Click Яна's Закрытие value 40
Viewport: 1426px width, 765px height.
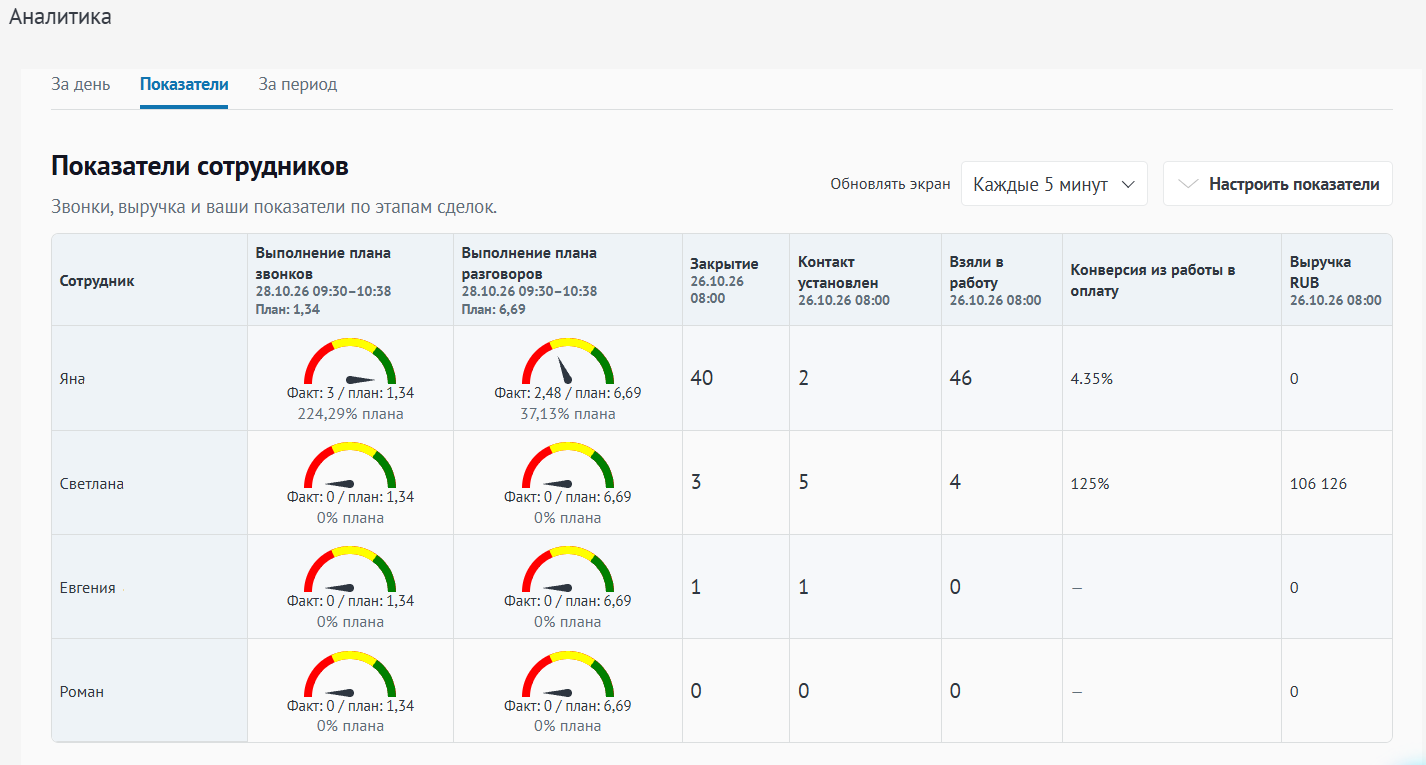click(701, 378)
